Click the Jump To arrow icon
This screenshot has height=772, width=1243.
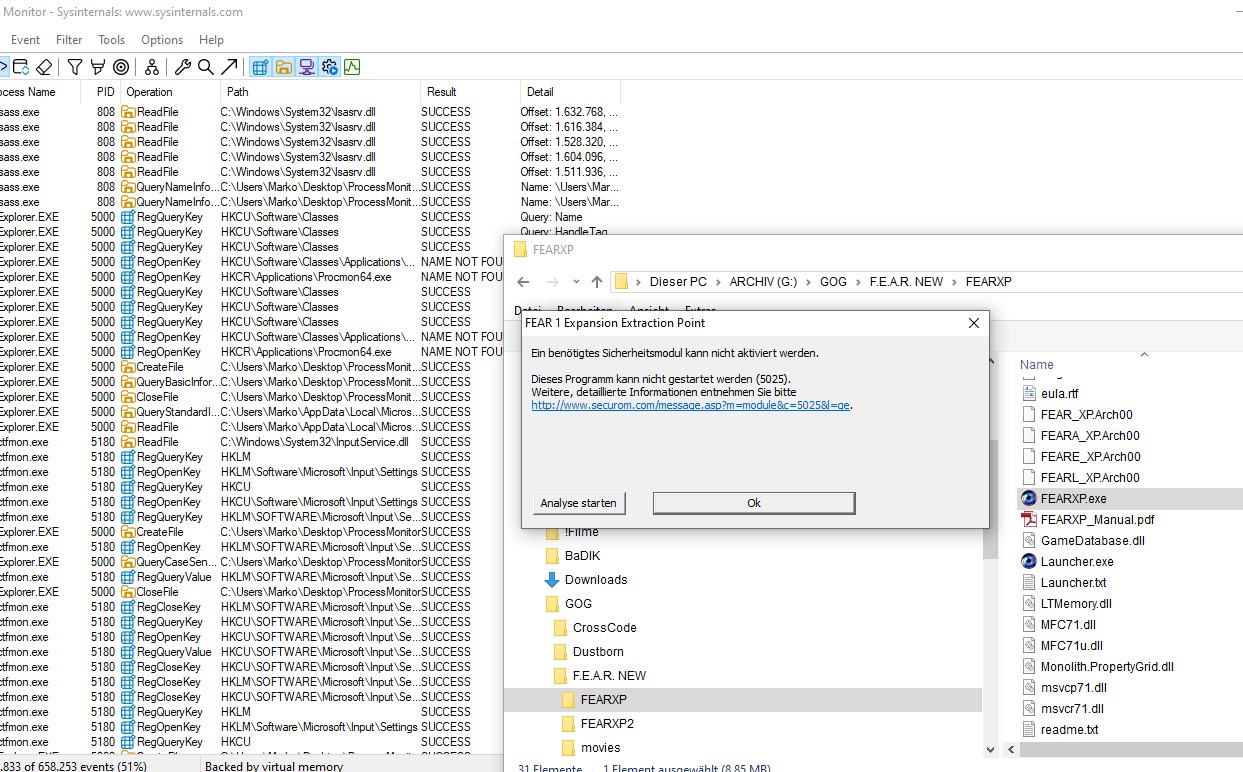(x=229, y=67)
